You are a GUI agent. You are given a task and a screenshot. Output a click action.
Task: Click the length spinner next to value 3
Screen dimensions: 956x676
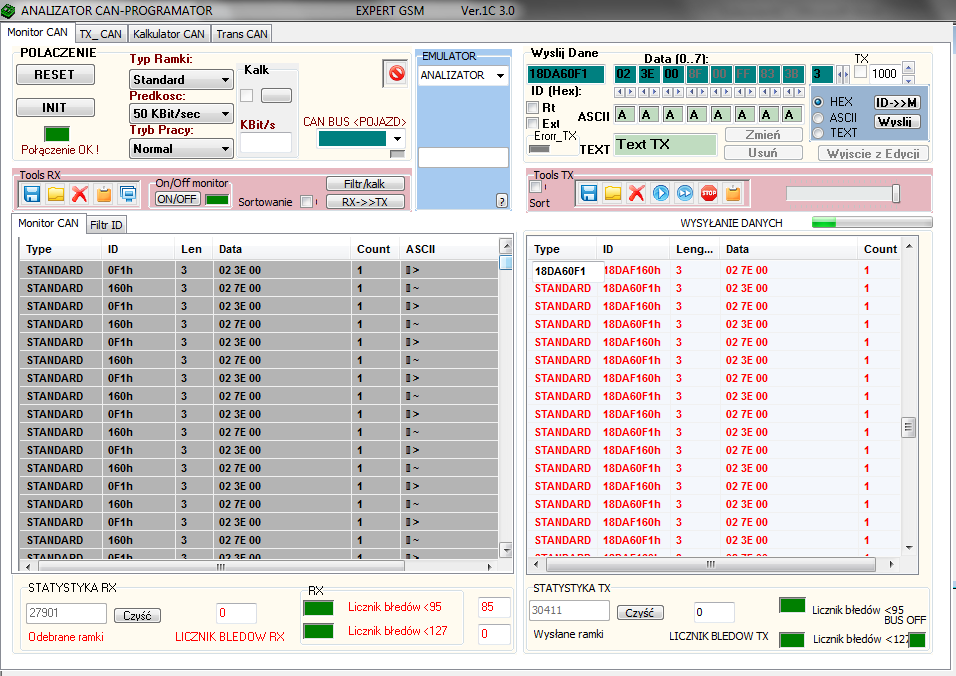(x=843, y=74)
